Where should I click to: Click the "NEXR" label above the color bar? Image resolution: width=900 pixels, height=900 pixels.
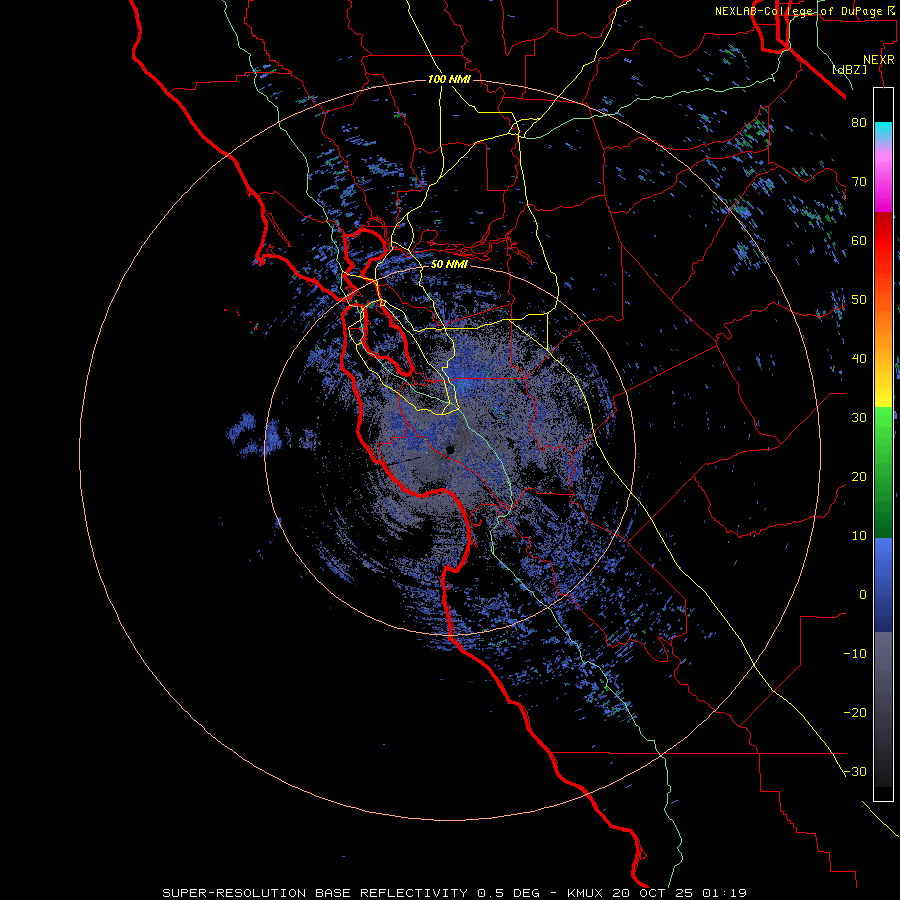[x=879, y=60]
